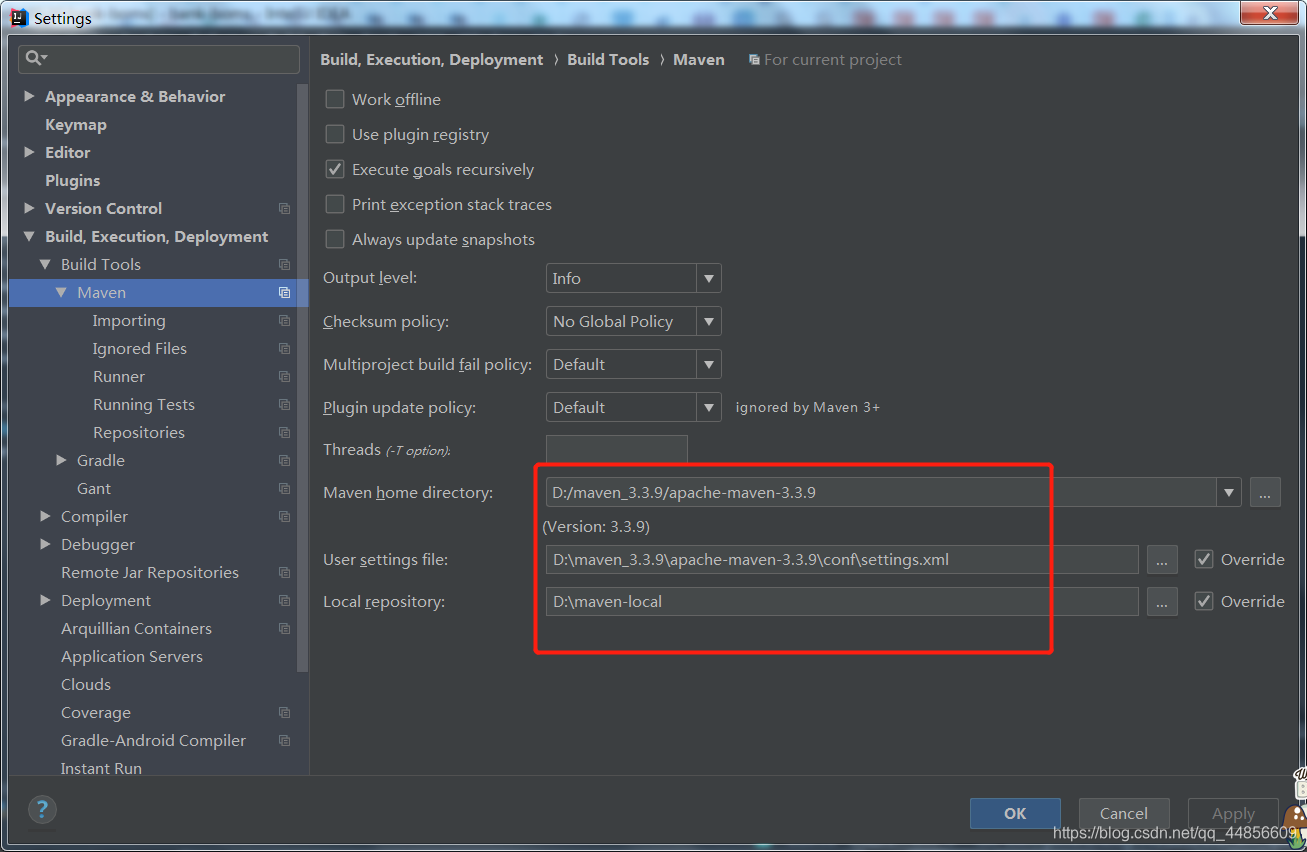Toggle Override for User settings file
Screen dimensions: 1307x852
(1204, 559)
